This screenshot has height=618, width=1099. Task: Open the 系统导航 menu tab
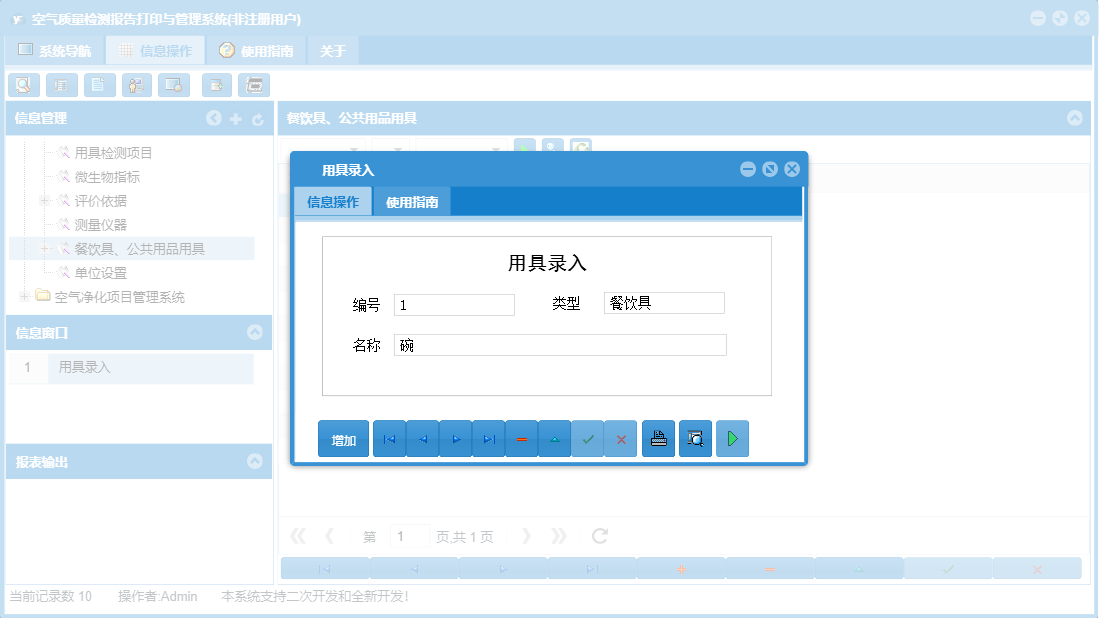(x=57, y=48)
